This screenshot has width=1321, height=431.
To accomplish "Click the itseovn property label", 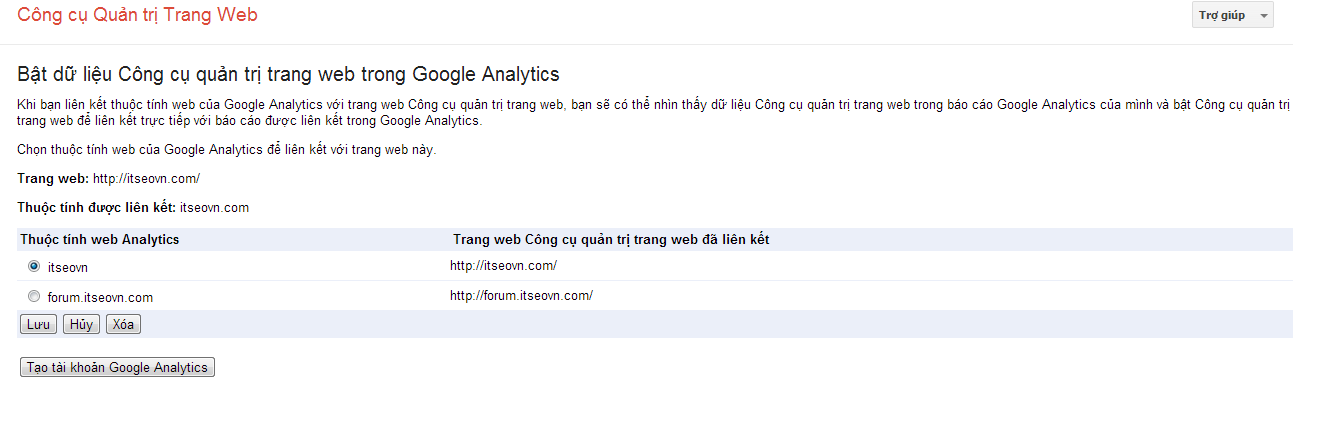I will click(68, 267).
